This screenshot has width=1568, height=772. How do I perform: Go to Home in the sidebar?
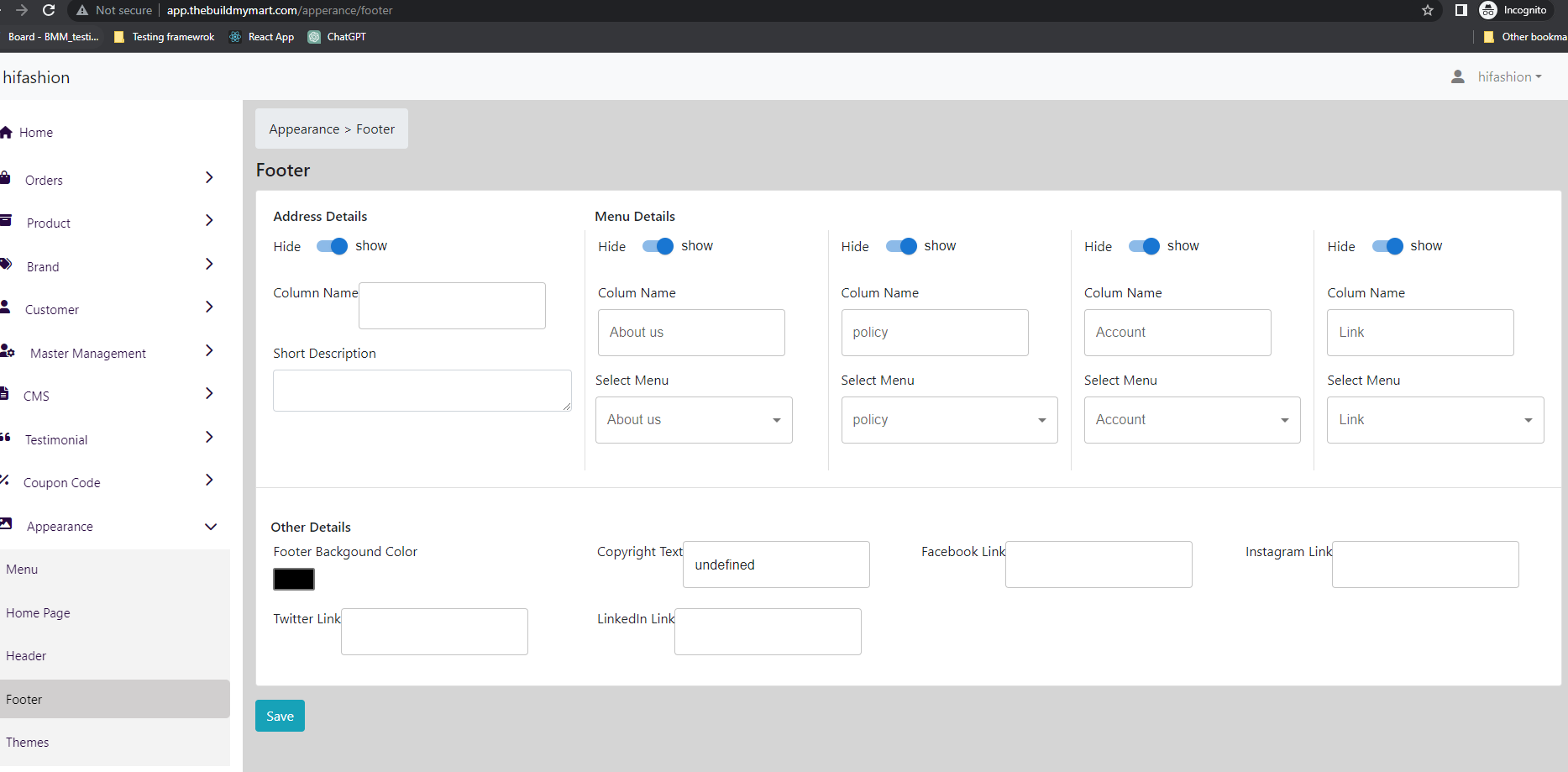click(36, 133)
